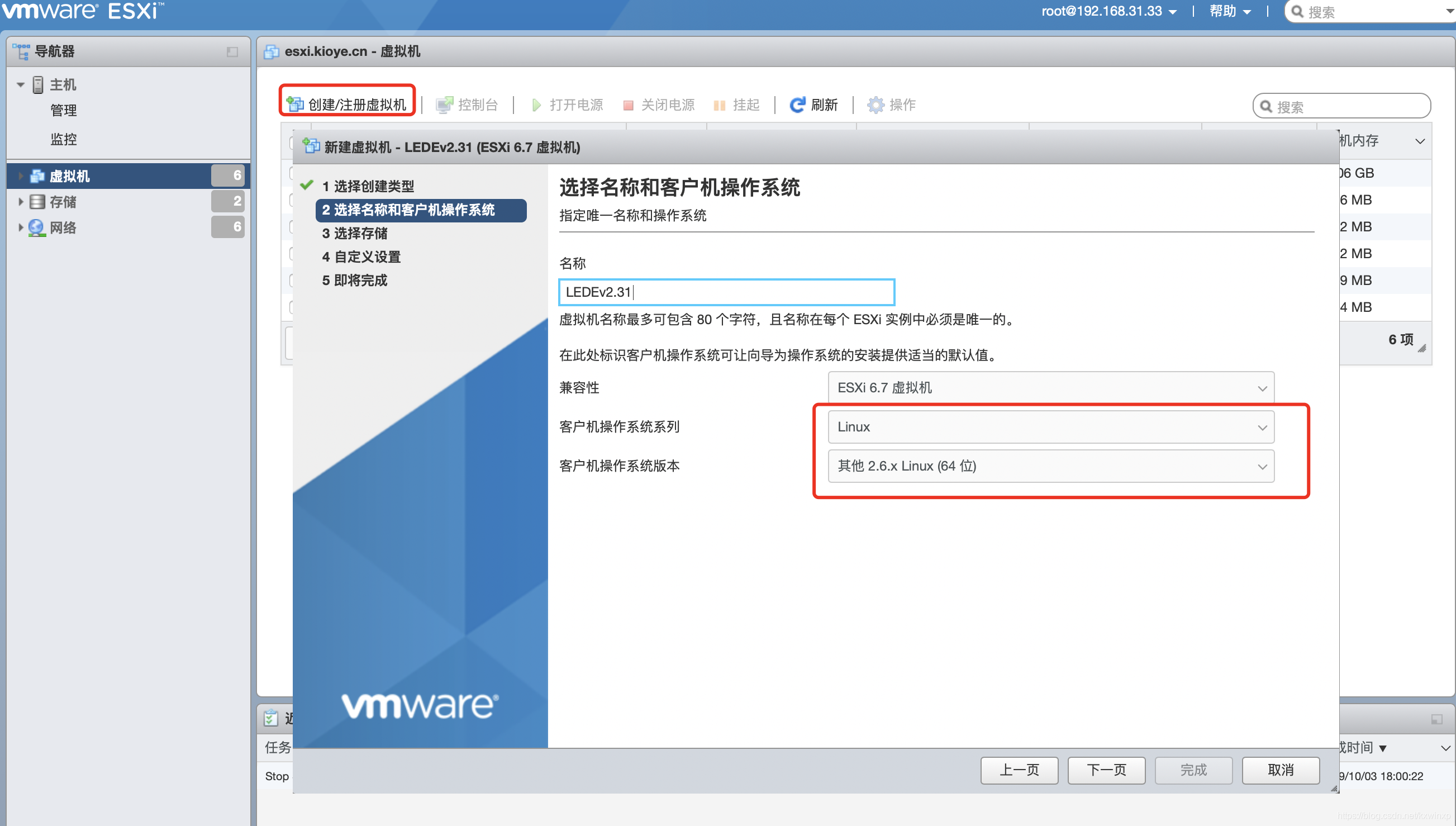
Task: Click the 操作 gear icon
Action: (x=876, y=105)
